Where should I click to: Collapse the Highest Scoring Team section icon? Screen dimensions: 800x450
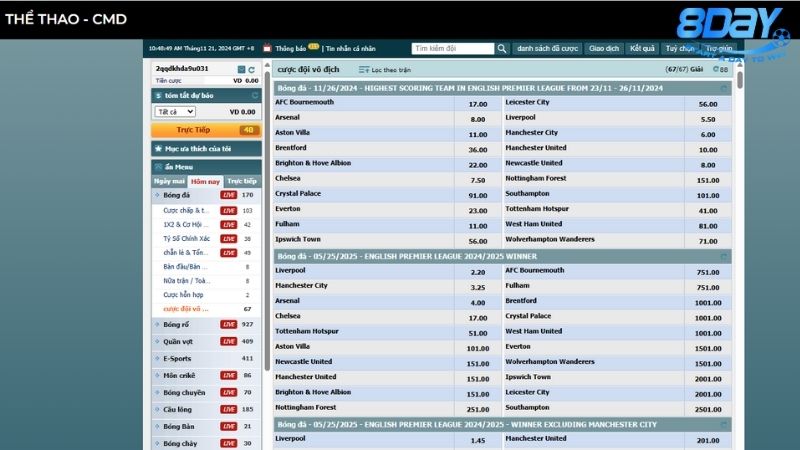click(723, 89)
